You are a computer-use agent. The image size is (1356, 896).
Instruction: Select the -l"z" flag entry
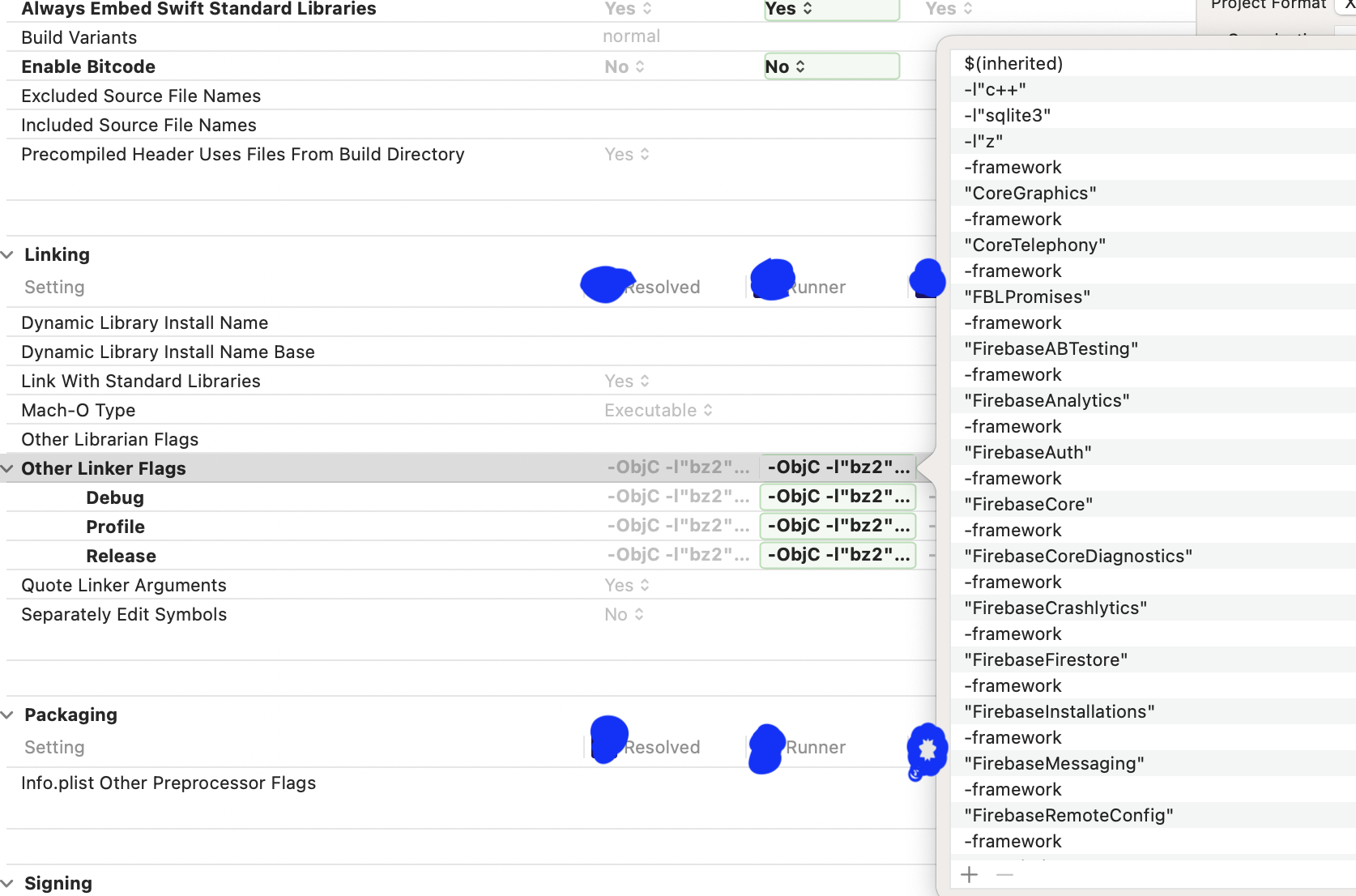tap(1153, 141)
